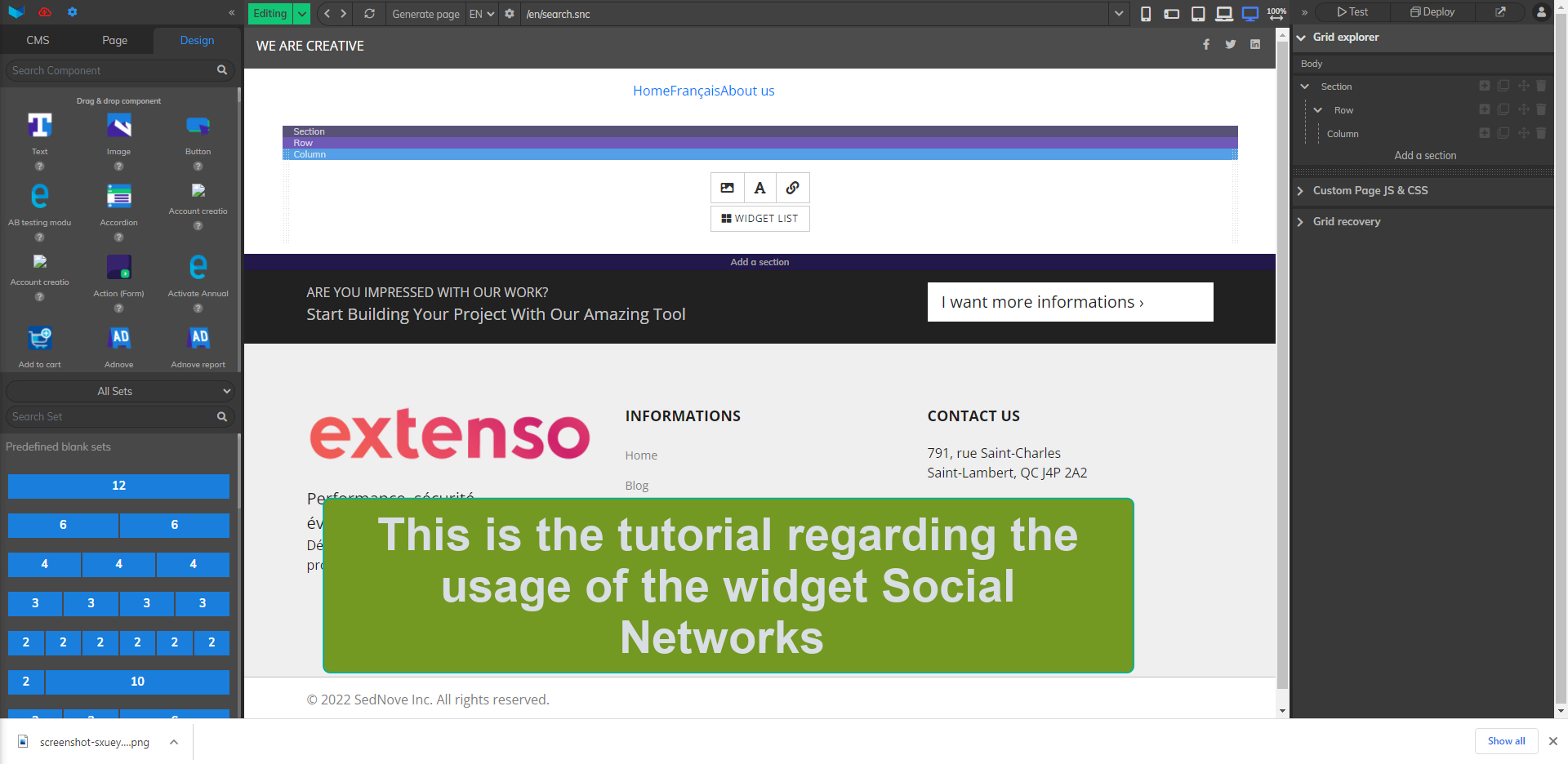This screenshot has height=764, width=1568.
Task: Click the Search Set input field
Action: pyautogui.click(x=112, y=417)
